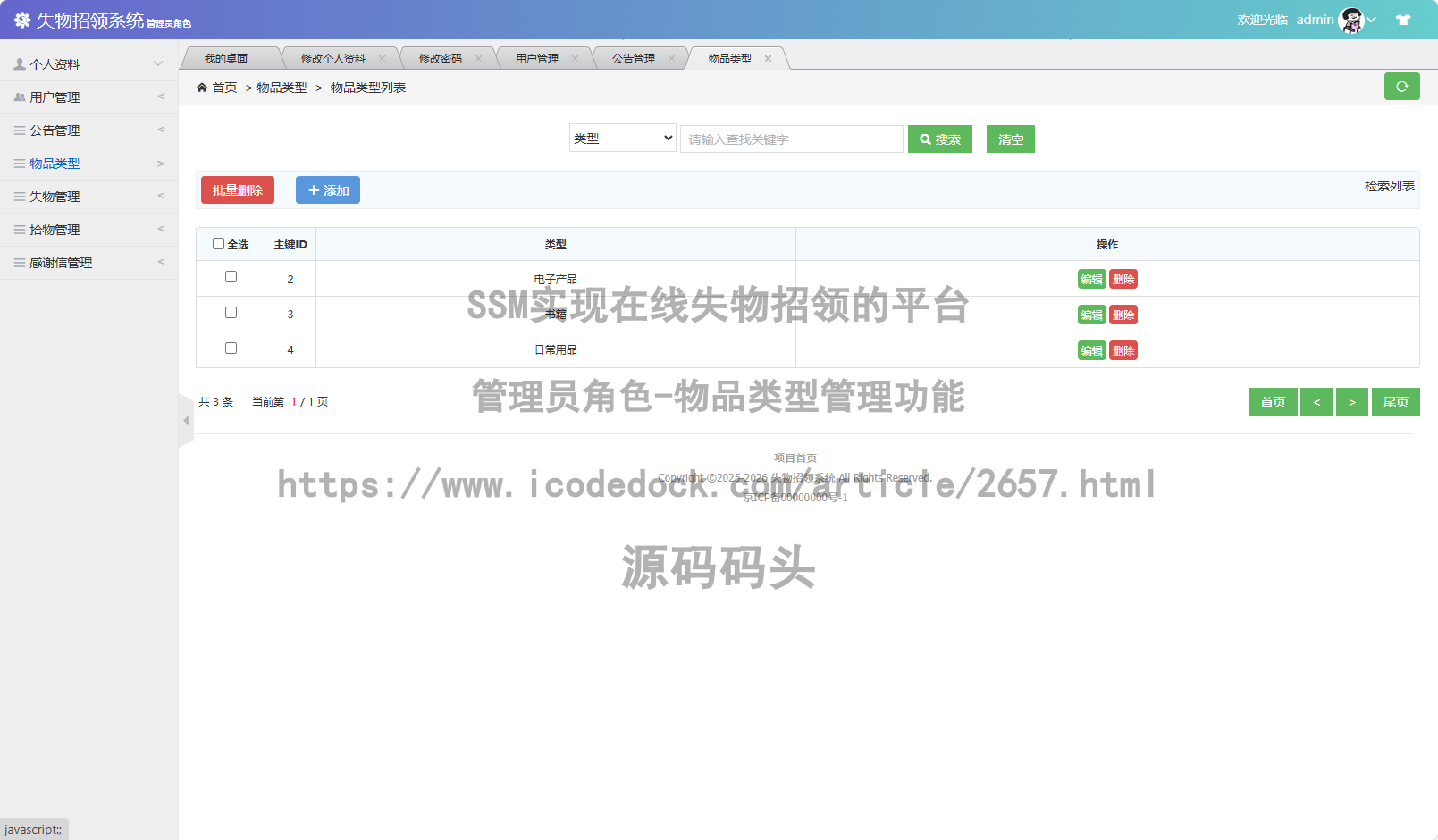The image size is (1438, 840).
Task: Expand the 失物管理 sidebar menu
Action: pos(88,197)
